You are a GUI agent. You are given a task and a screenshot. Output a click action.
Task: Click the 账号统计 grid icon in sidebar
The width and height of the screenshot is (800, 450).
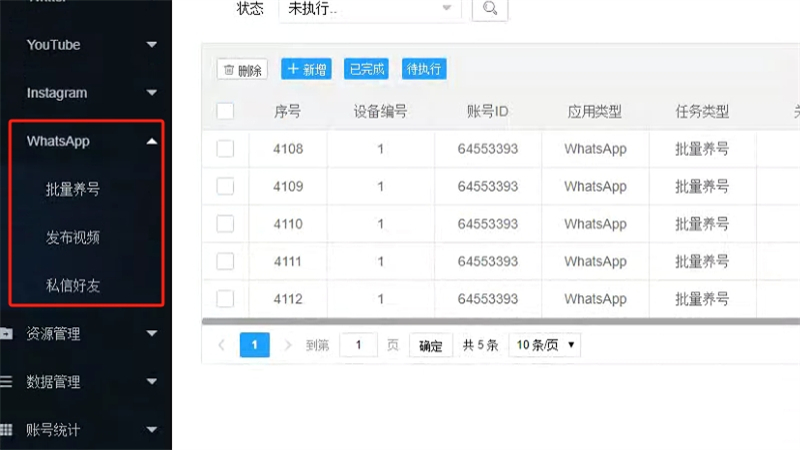coord(6,430)
